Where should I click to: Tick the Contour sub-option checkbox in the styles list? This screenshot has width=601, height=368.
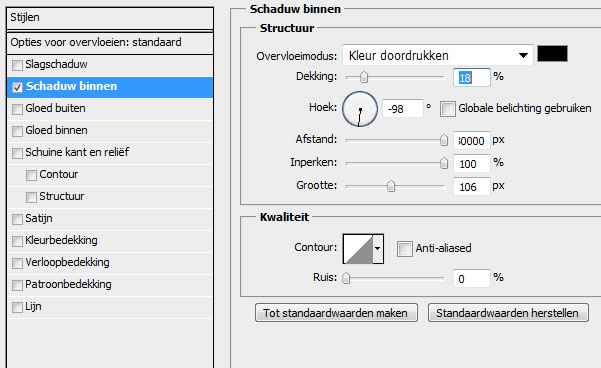[31, 175]
